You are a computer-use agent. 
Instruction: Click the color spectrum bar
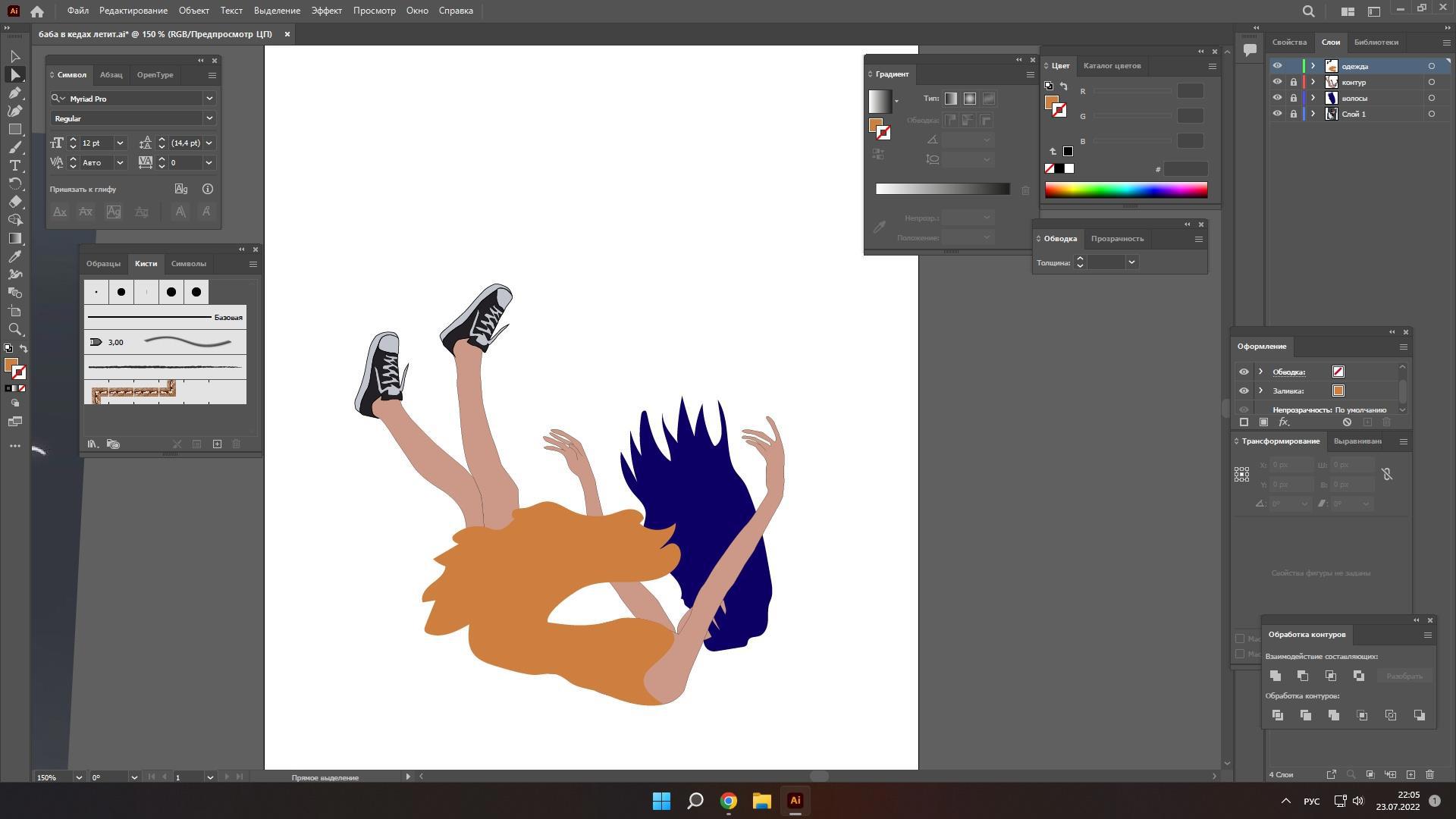[1125, 190]
